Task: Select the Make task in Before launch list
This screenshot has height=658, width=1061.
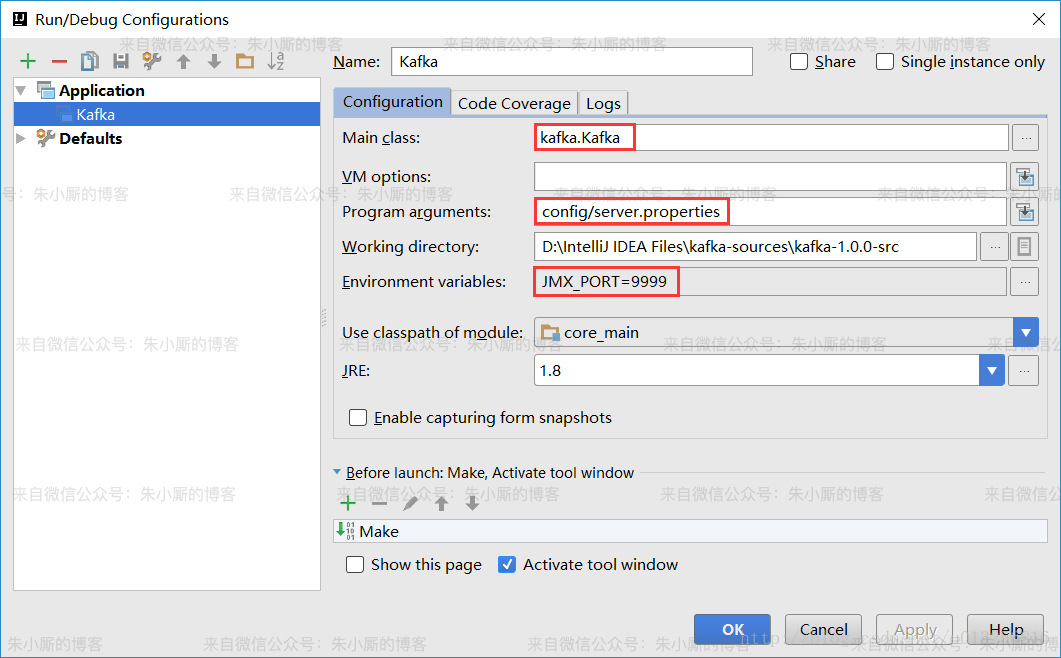Action: click(690, 531)
